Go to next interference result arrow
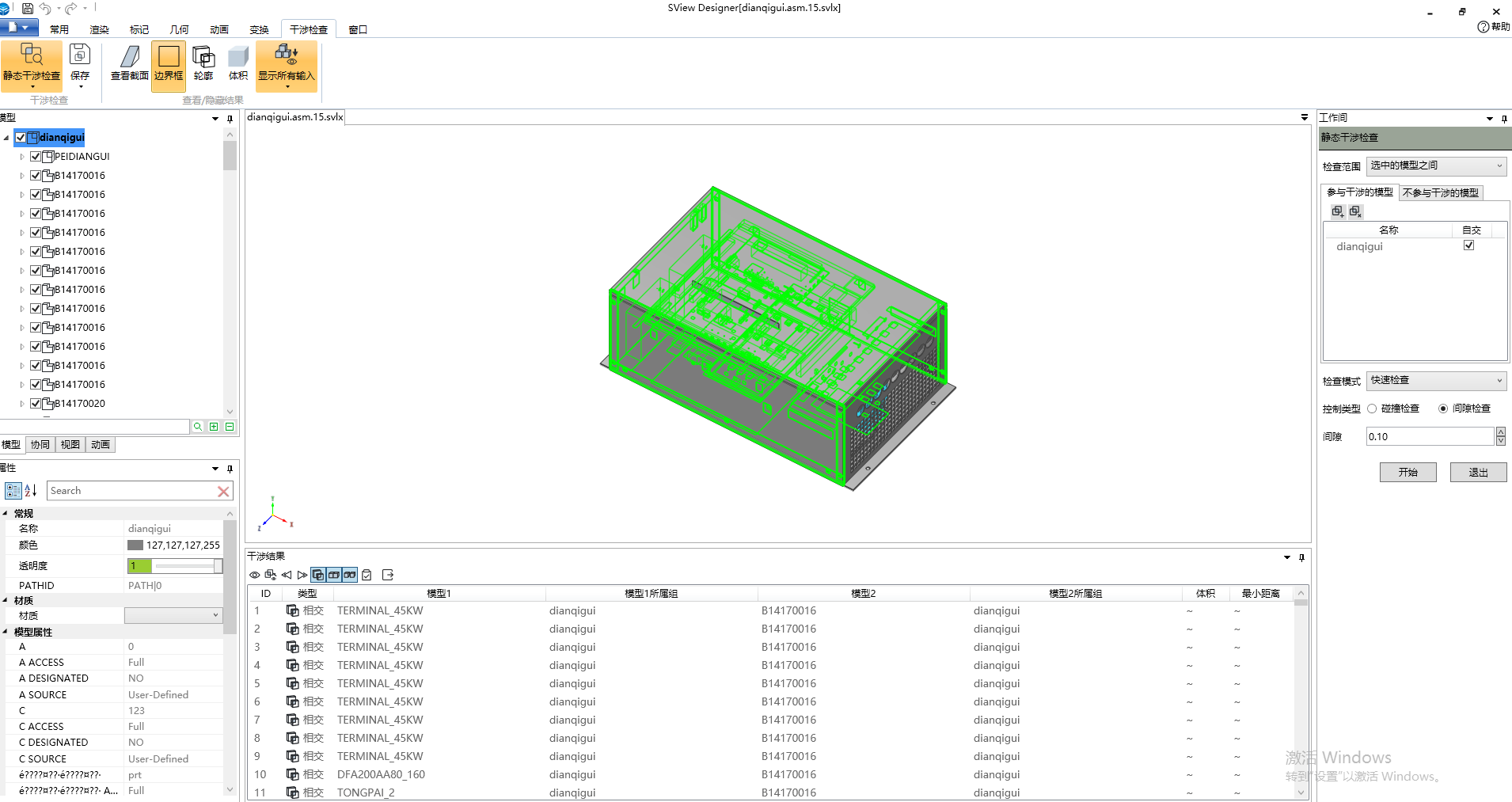1512x802 pixels. click(x=302, y=575)
